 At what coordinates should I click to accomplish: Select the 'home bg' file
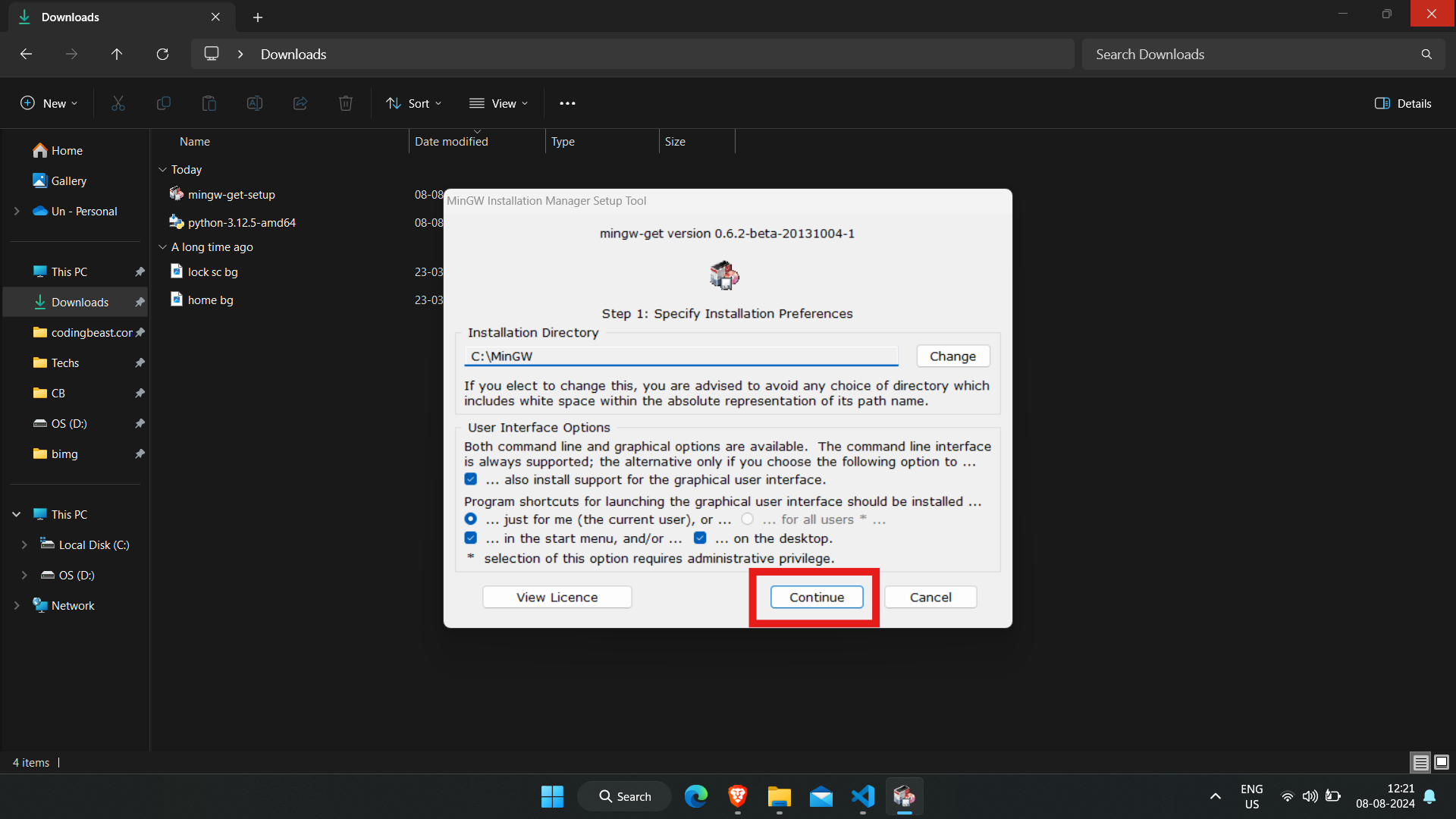coord(210,300)
